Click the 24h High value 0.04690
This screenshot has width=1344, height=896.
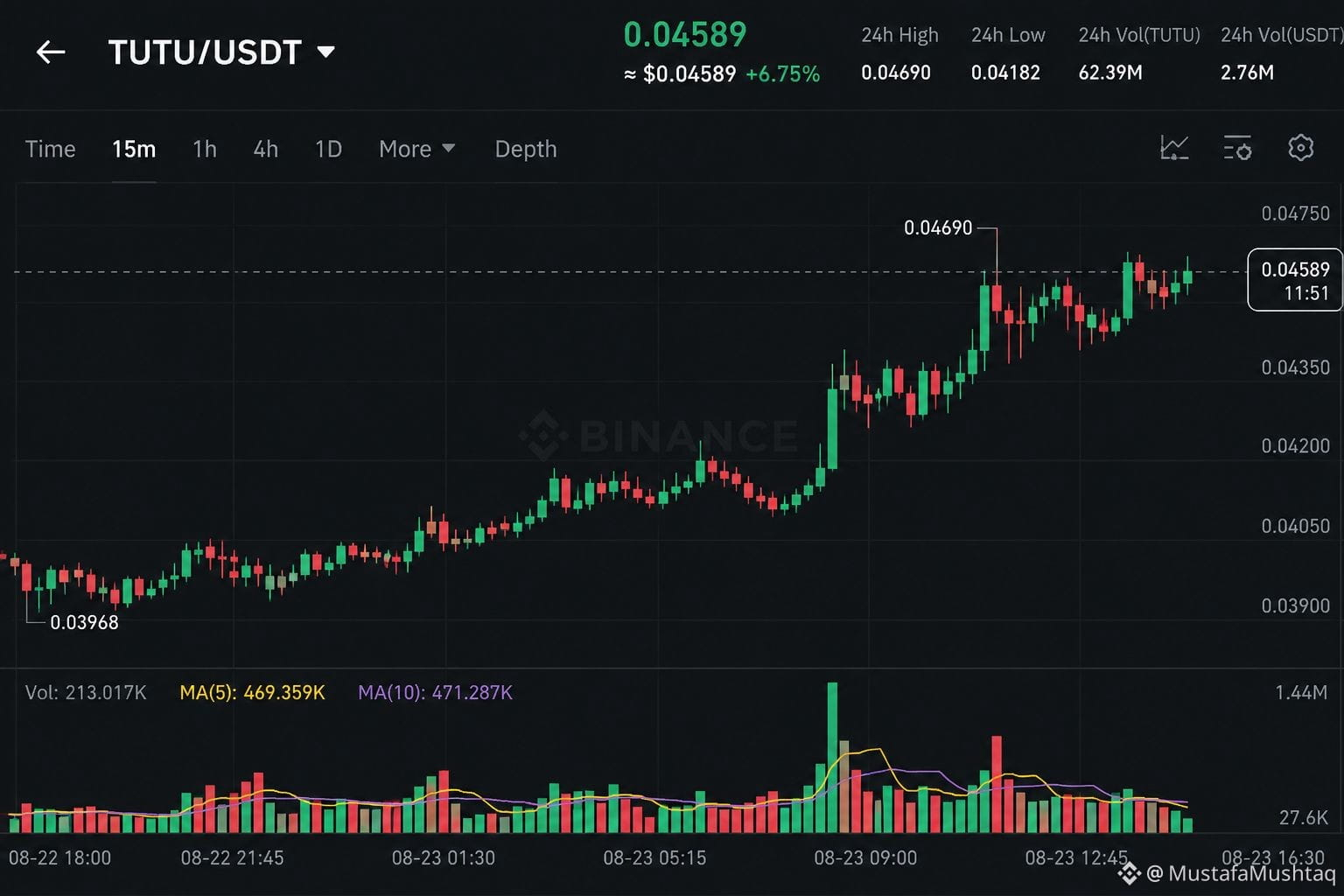tap(896, 73)
